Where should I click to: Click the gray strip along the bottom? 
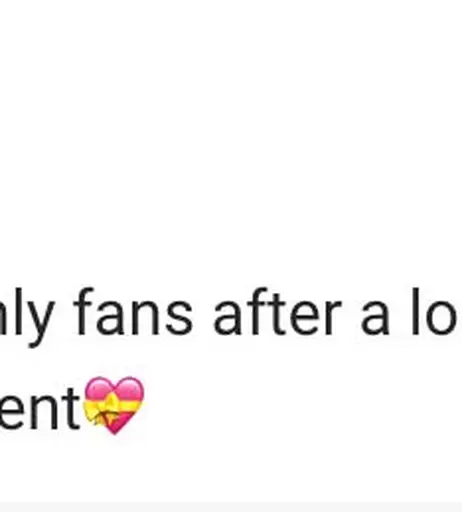[x=231, y=507]
